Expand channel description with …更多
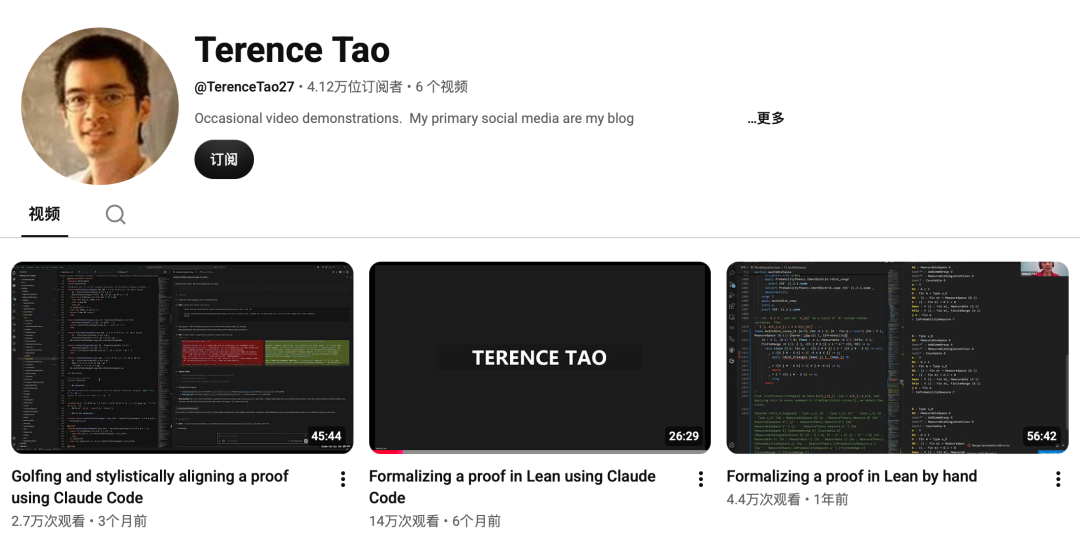 (766, 118)
